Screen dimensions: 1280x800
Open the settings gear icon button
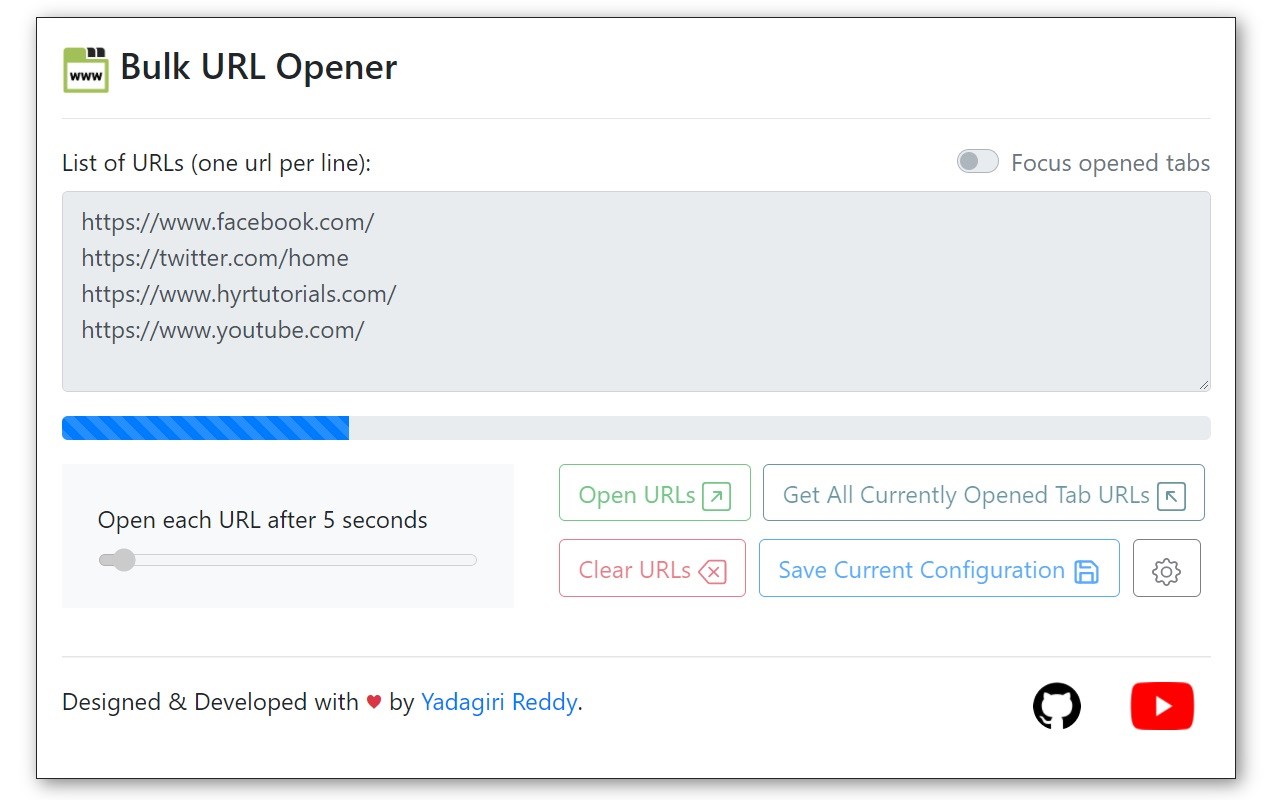click(1166, 569)
